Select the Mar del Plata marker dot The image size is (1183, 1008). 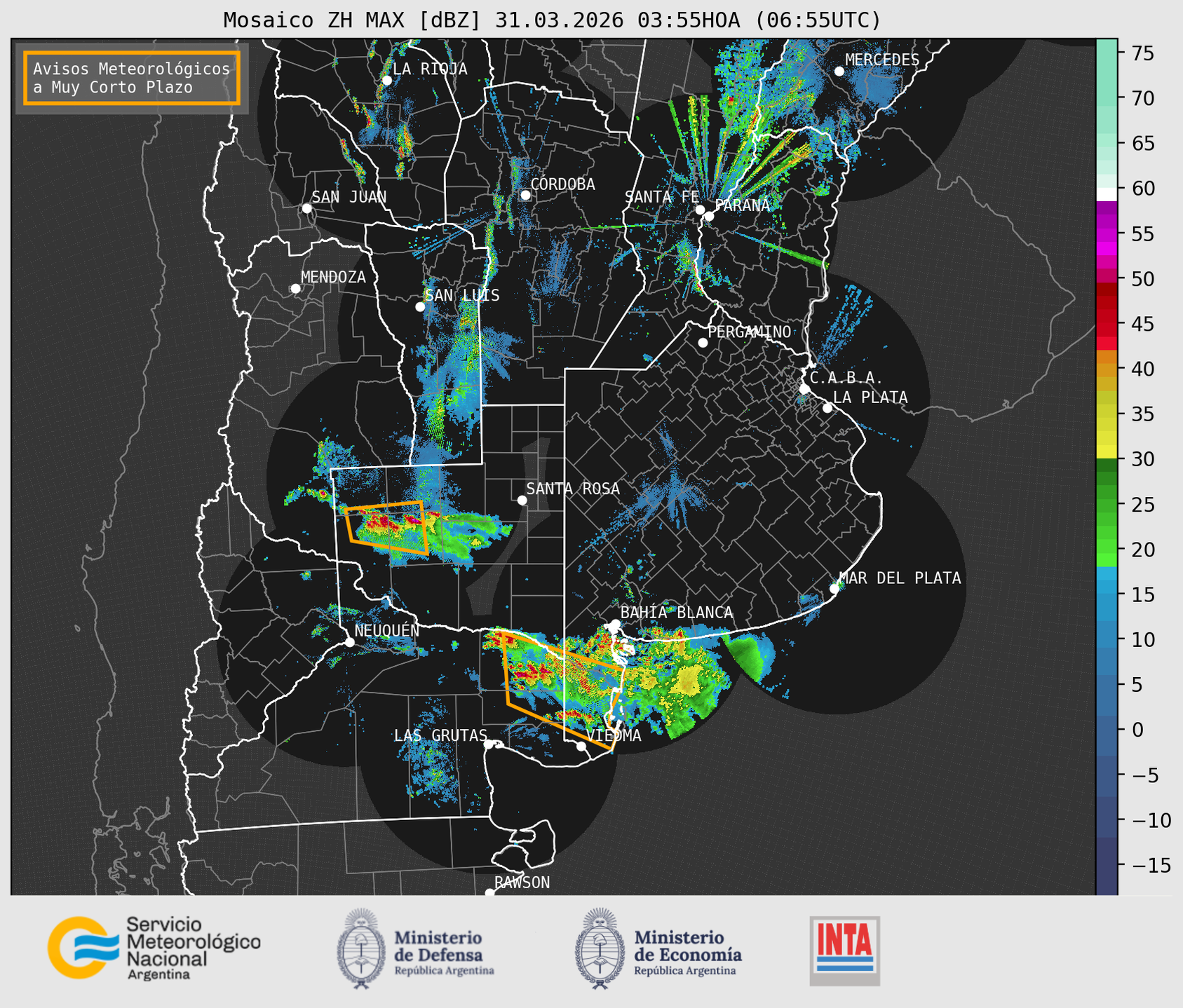coord(834,588)
